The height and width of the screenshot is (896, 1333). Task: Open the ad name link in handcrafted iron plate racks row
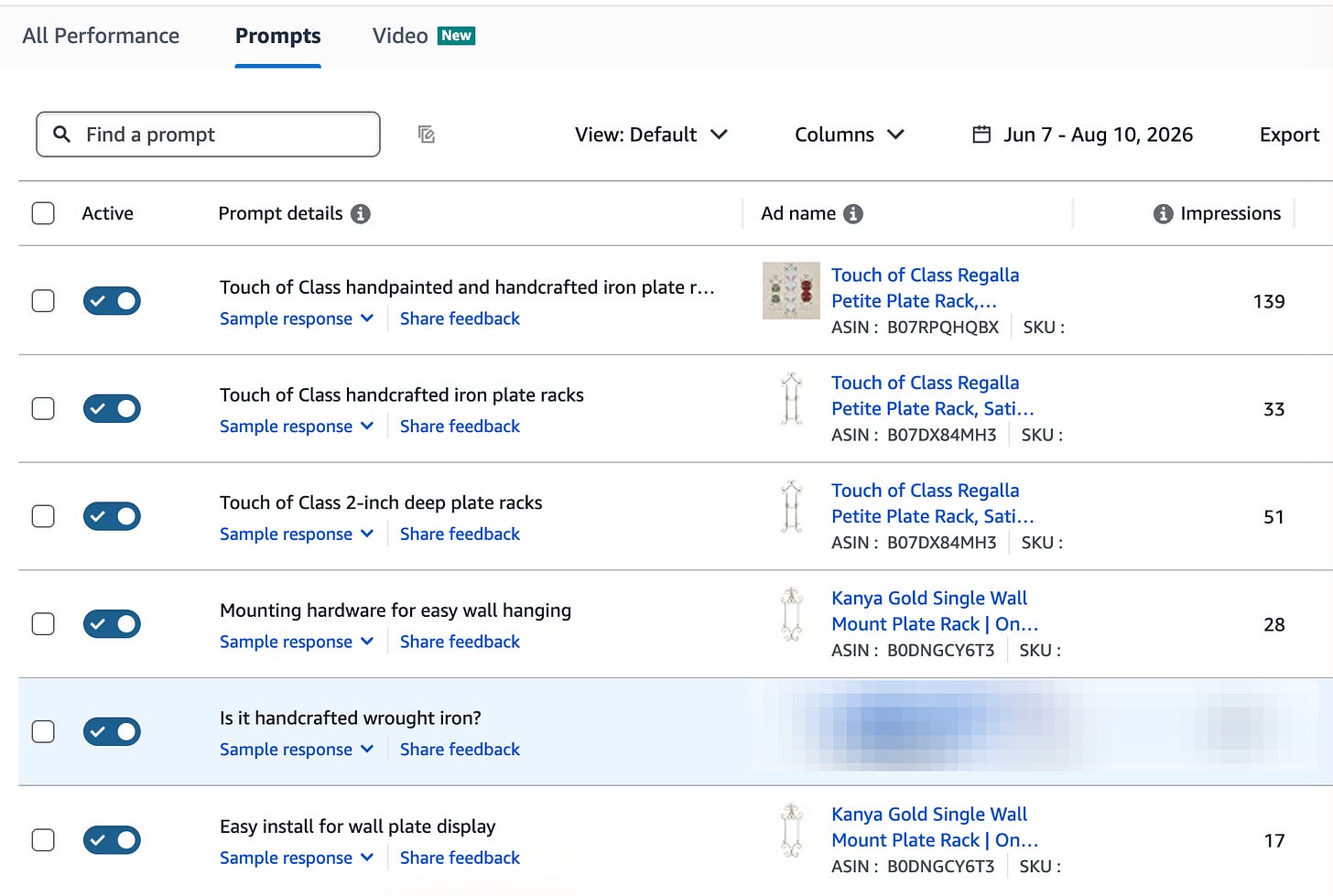tap(932, 395)
